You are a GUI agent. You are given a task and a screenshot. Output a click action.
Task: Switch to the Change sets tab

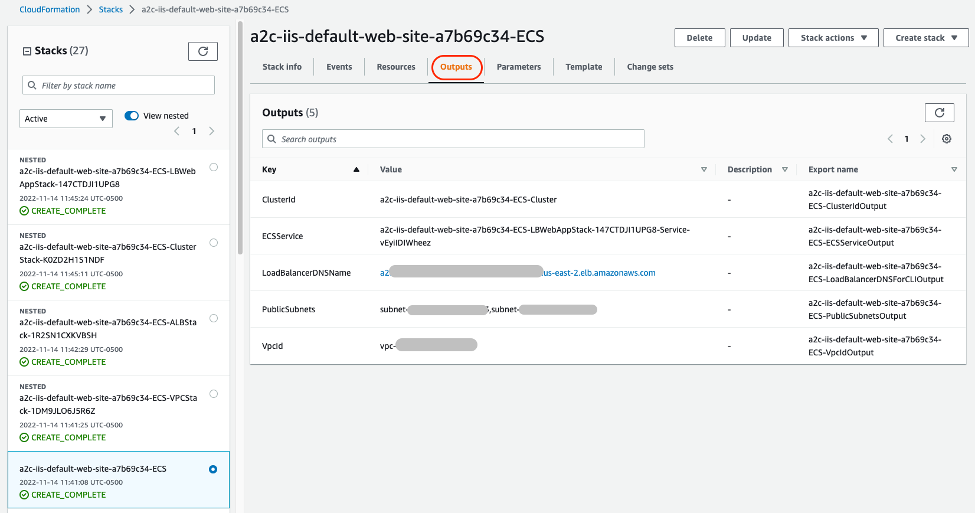coord(650,67)
